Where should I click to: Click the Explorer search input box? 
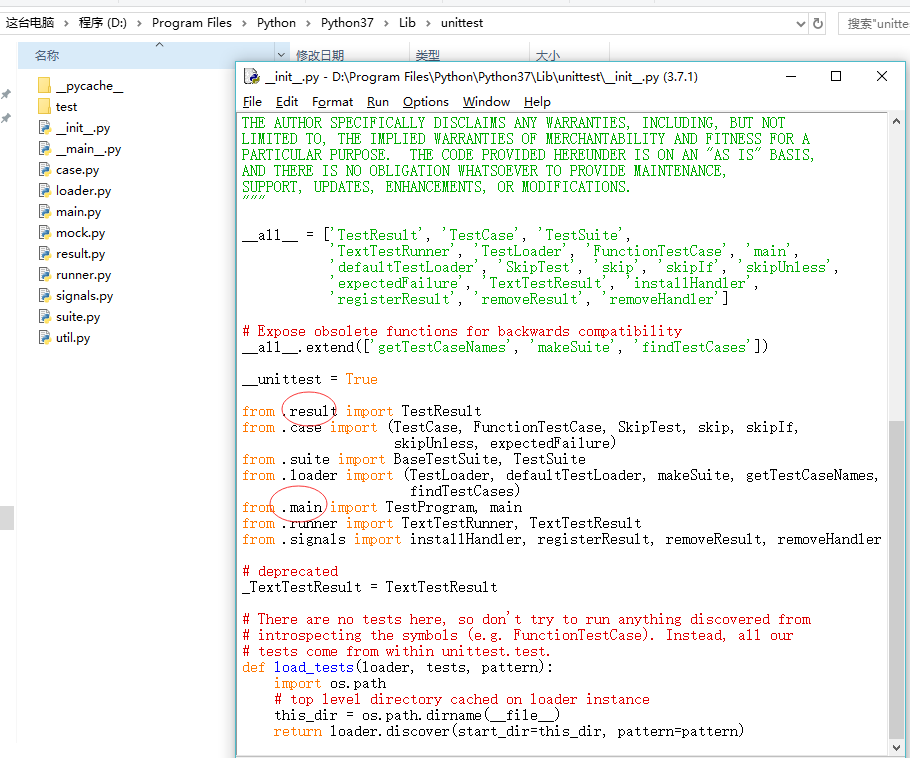876,23
